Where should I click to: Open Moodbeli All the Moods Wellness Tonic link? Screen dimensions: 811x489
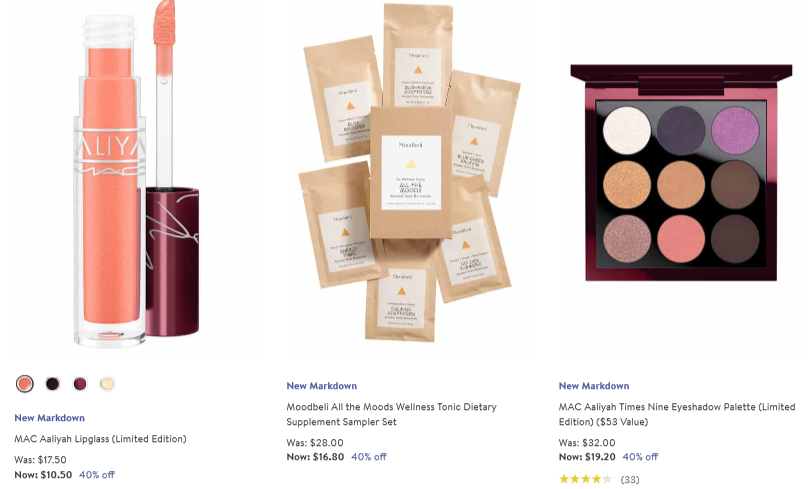tap(392, 414)
